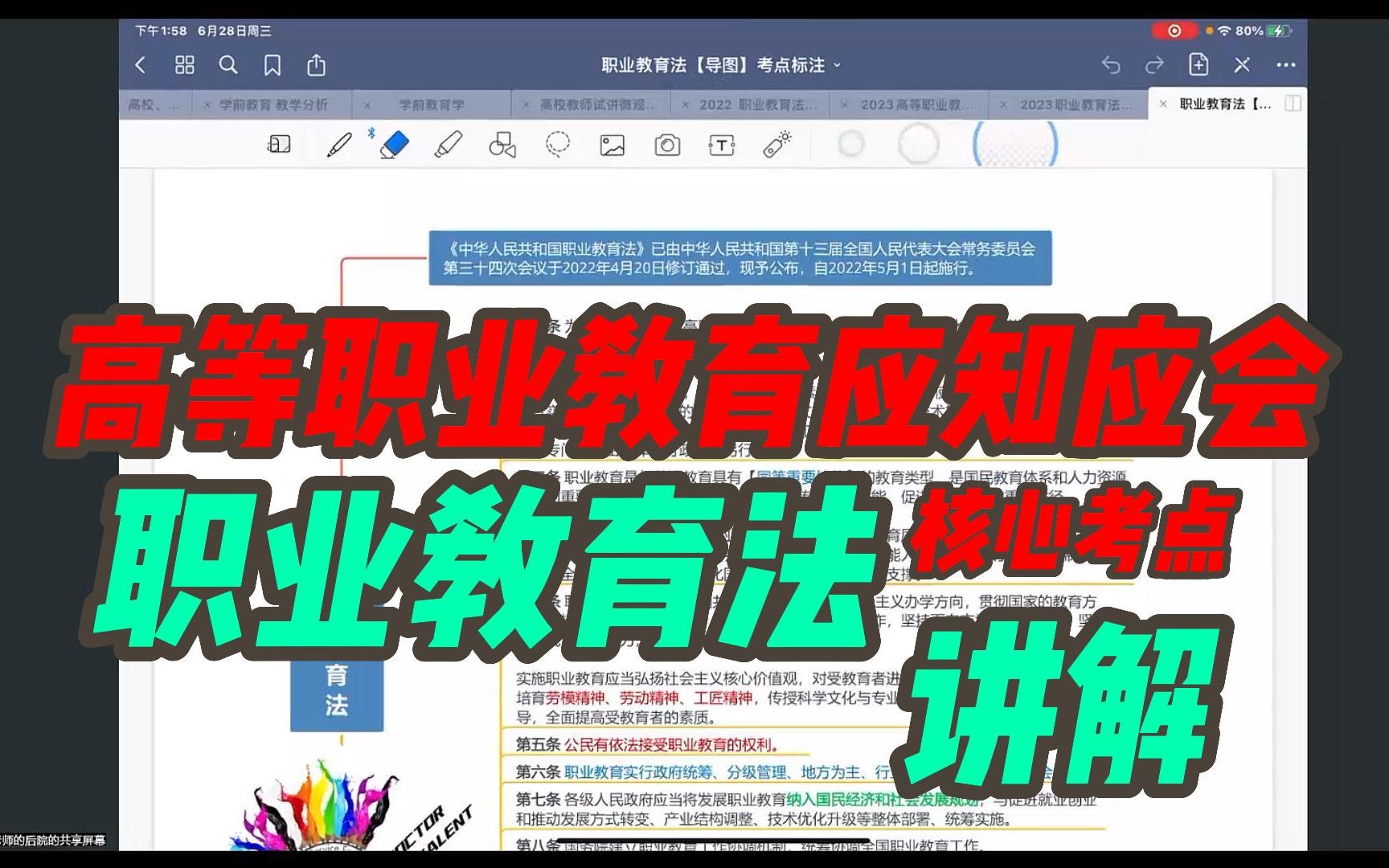The image size is (1389, 868).
Task: Open the search magnifier
Action: 228,65
